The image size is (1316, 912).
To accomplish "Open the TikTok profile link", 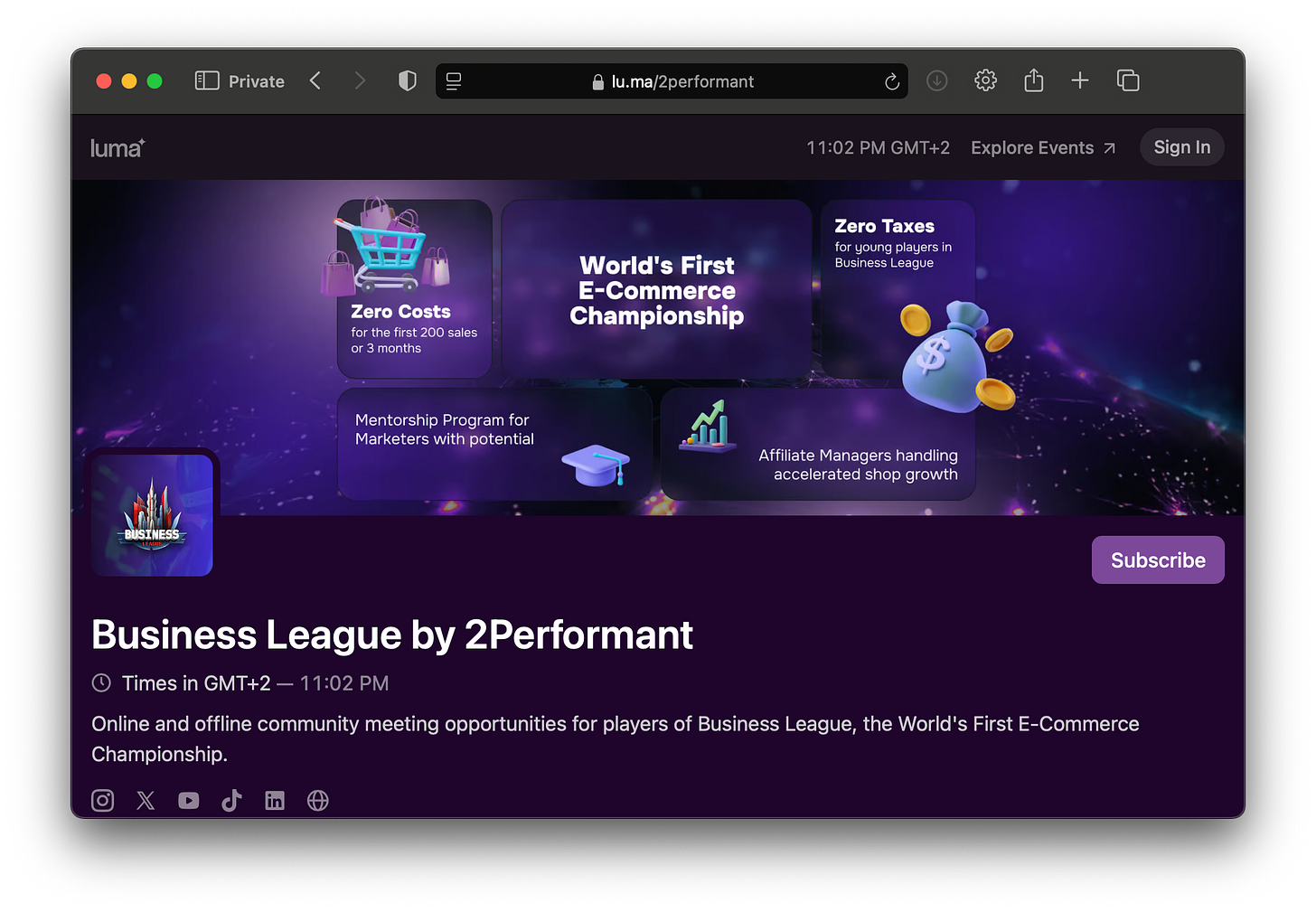I will tap(231, 800).
